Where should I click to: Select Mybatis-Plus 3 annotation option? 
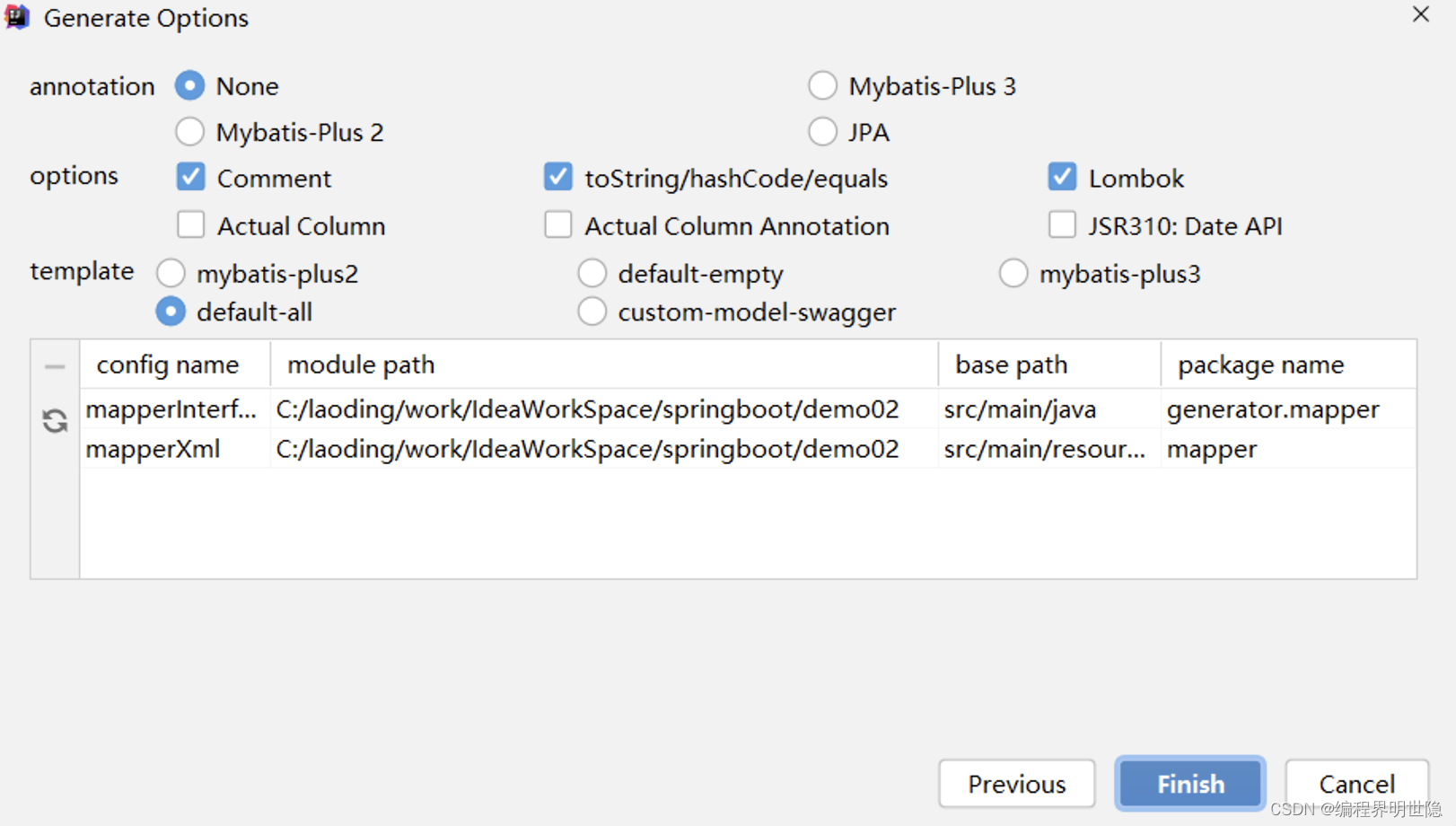point(822,86)
